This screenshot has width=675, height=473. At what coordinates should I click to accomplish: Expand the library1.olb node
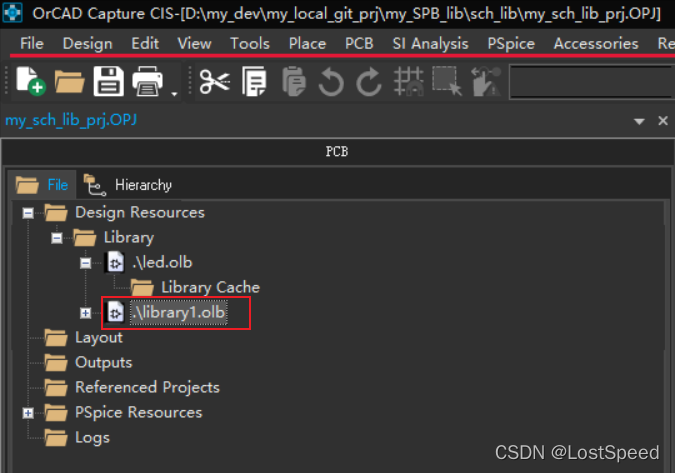point(86,313)
